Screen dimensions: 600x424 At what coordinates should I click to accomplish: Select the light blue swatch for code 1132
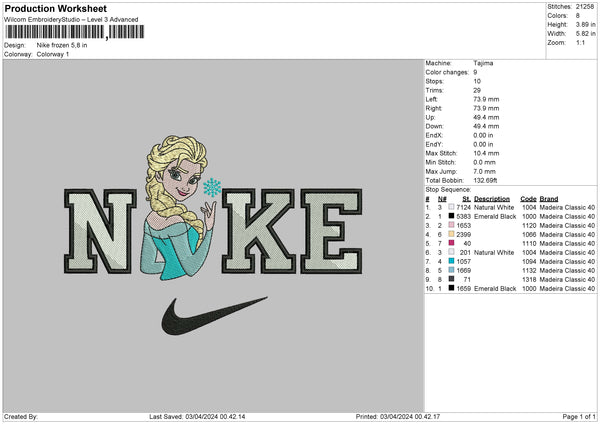point(451,270)
